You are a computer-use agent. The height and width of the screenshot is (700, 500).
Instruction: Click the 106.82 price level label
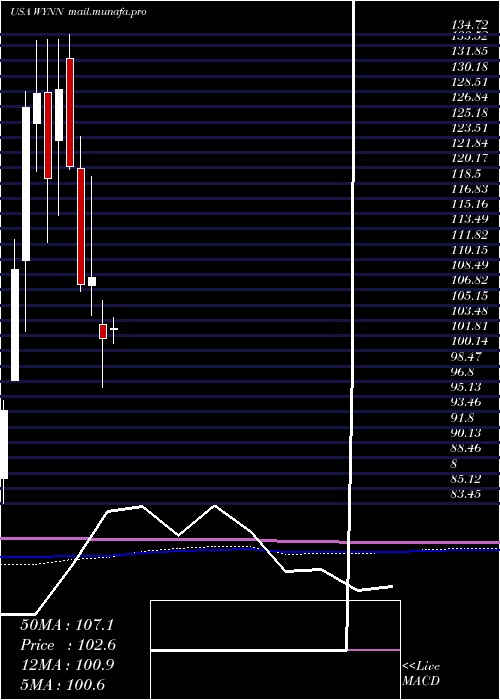tap(472, 280)
